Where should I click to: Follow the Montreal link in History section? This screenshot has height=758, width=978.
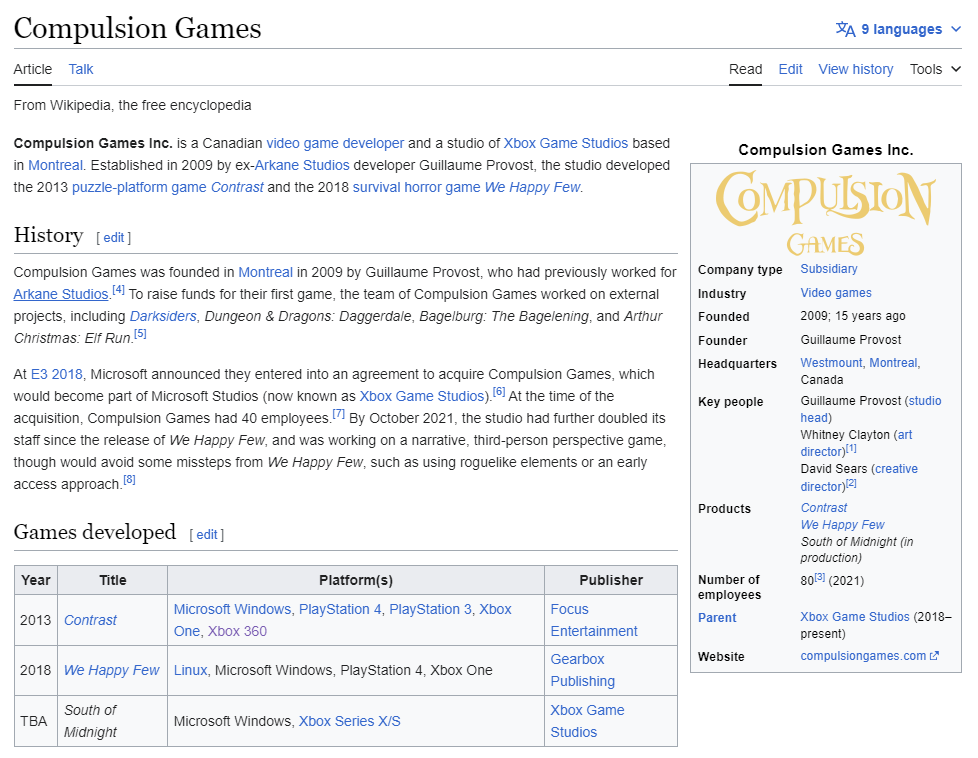coord(265,273)
